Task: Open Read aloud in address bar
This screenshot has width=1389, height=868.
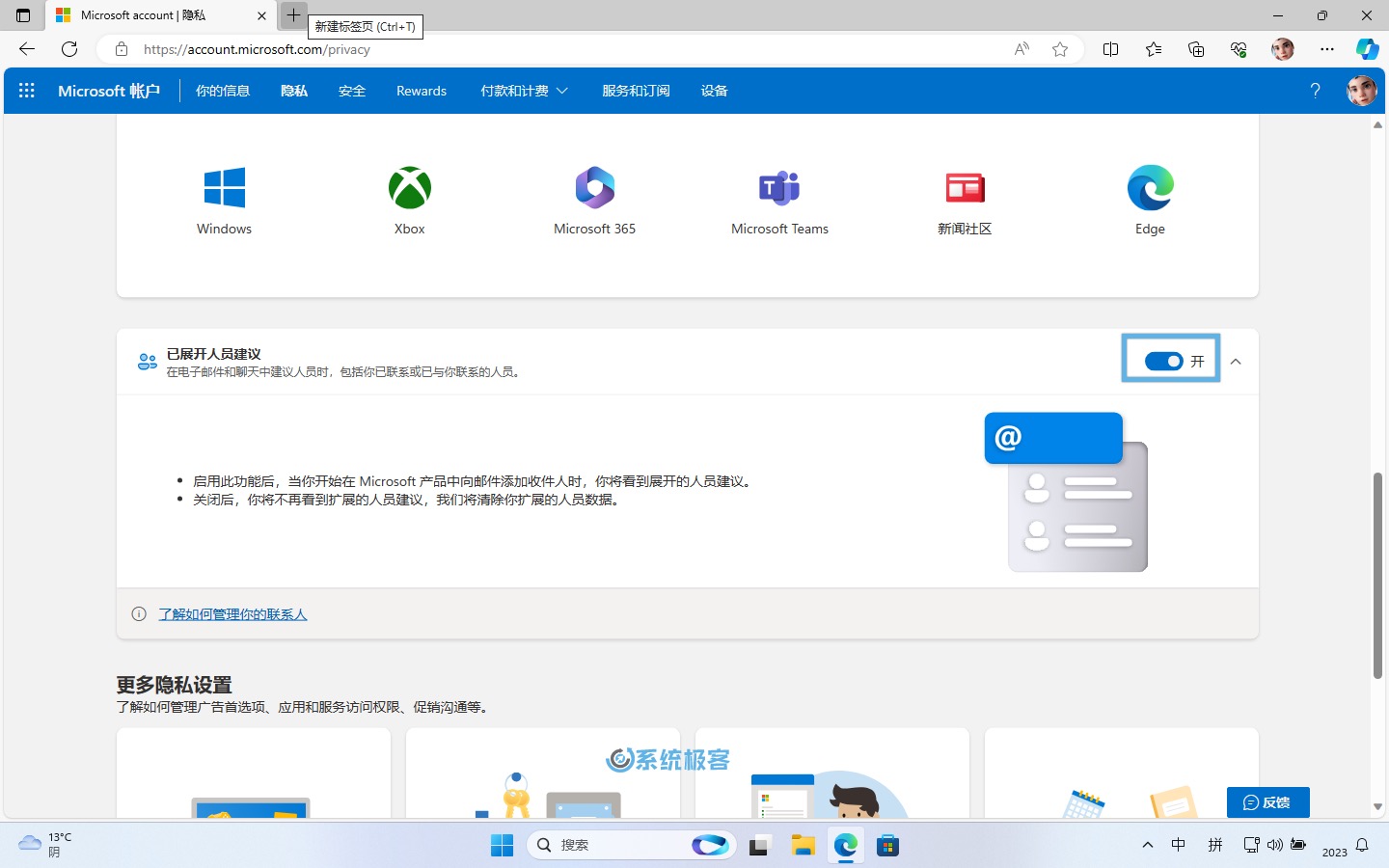Action: tap(1021, 49)
